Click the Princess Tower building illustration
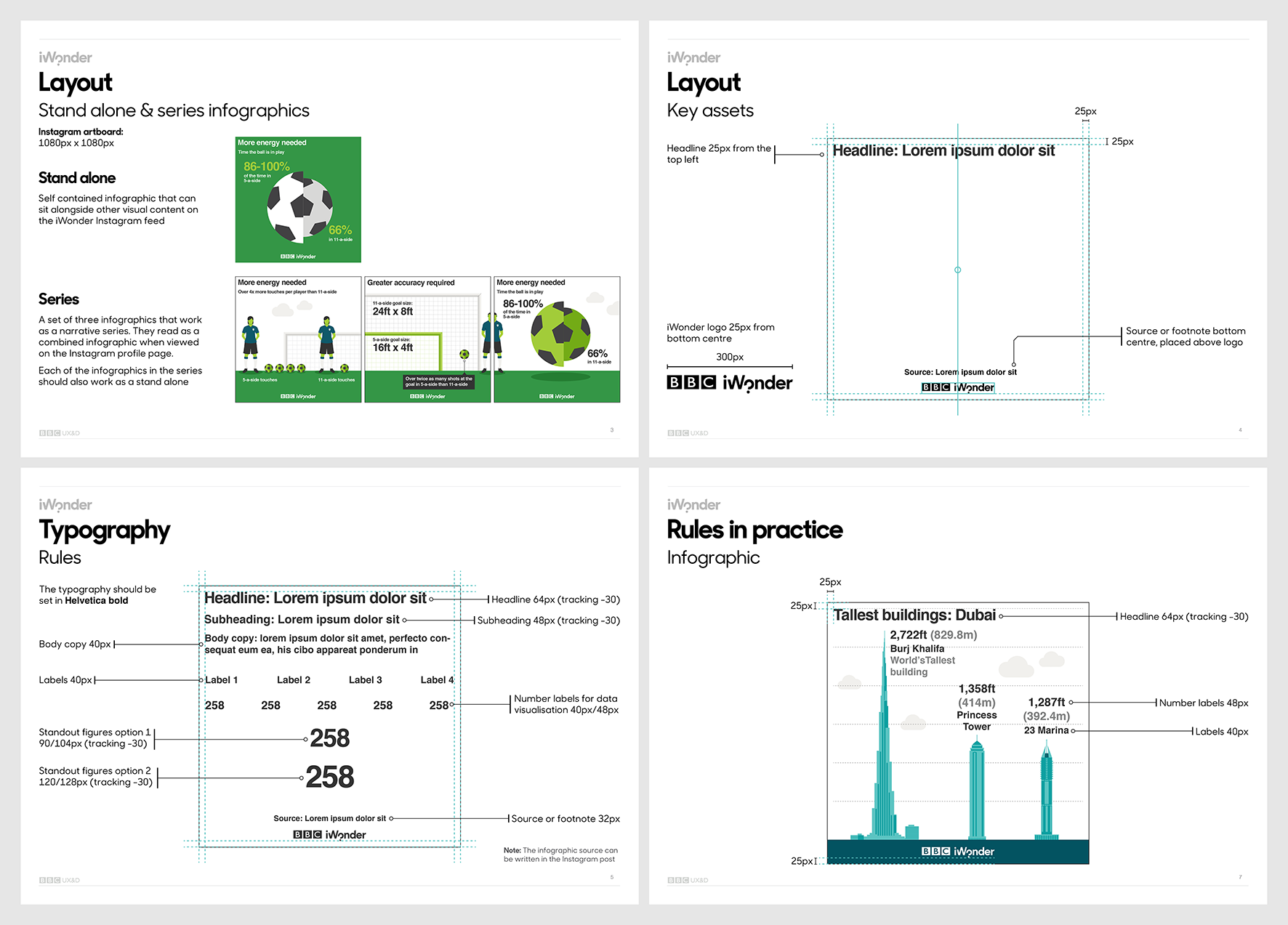The image size is (1288, 925). (x=977, y=788)
